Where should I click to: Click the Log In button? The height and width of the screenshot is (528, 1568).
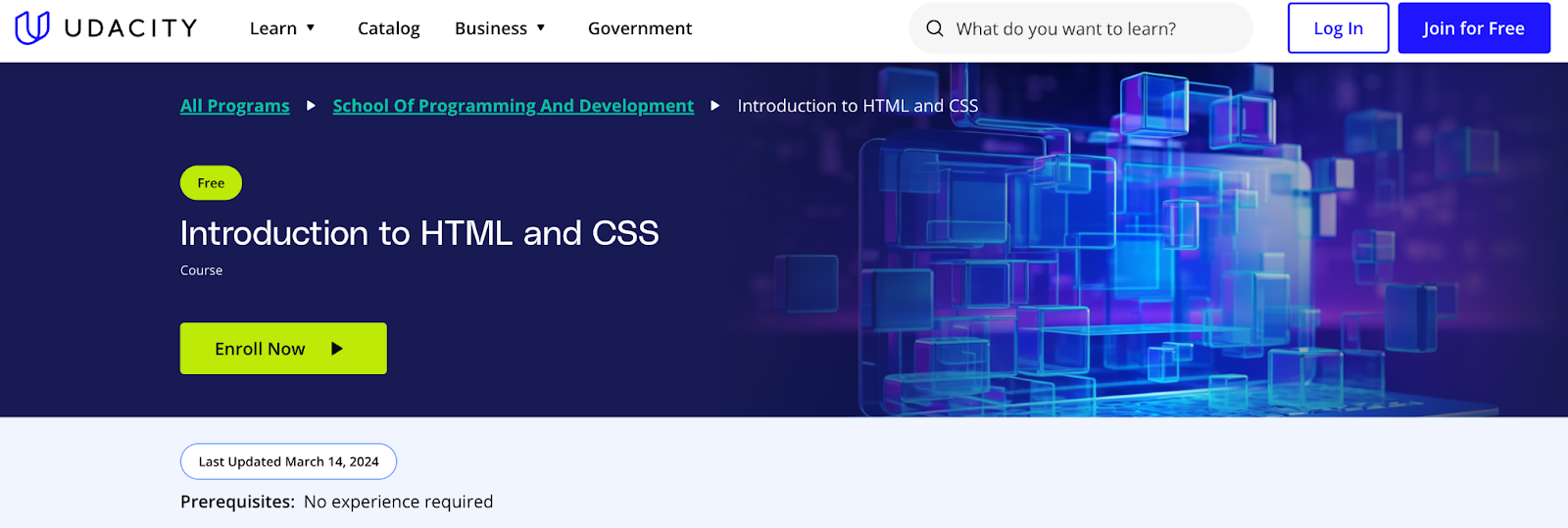[x=1338, y=28]
